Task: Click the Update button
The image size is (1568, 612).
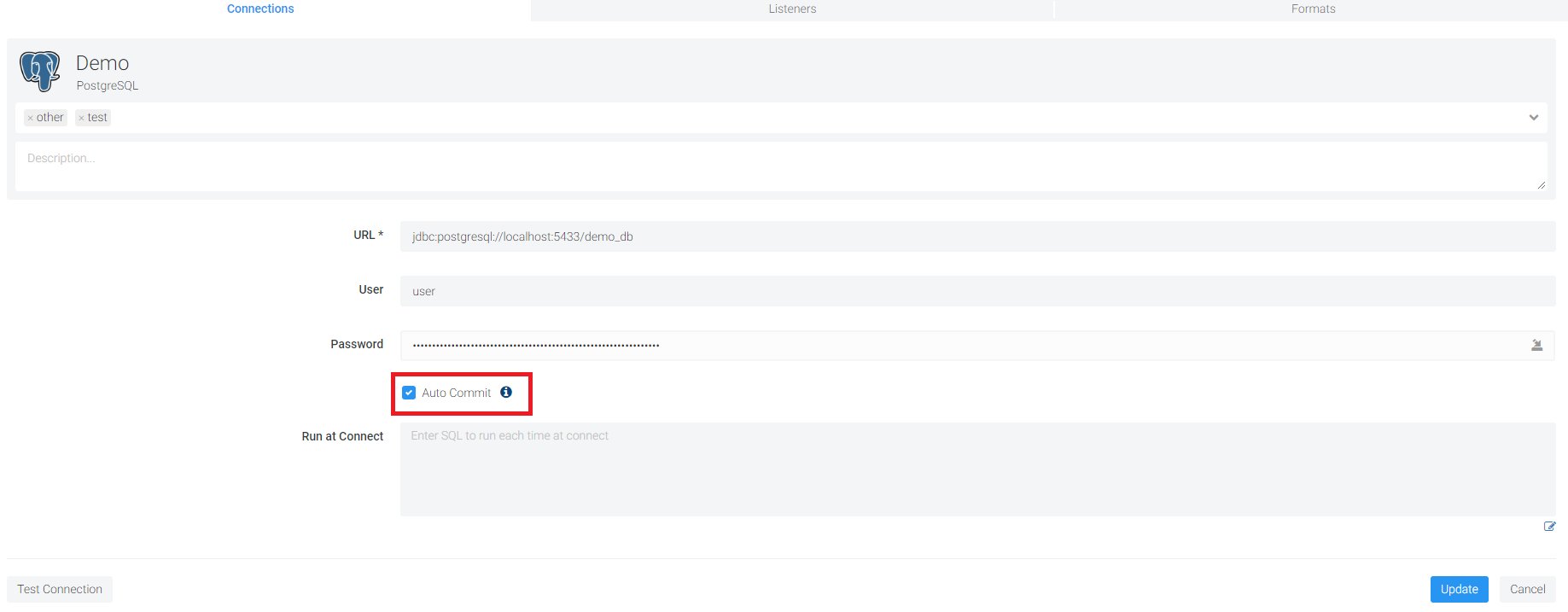Action: click(1459, 590)
